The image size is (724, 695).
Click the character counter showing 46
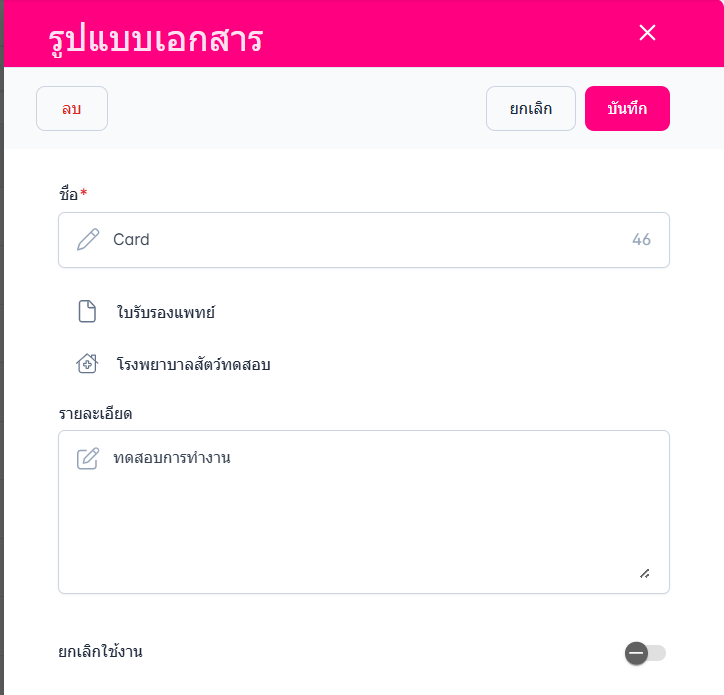(x=641, y=240)
